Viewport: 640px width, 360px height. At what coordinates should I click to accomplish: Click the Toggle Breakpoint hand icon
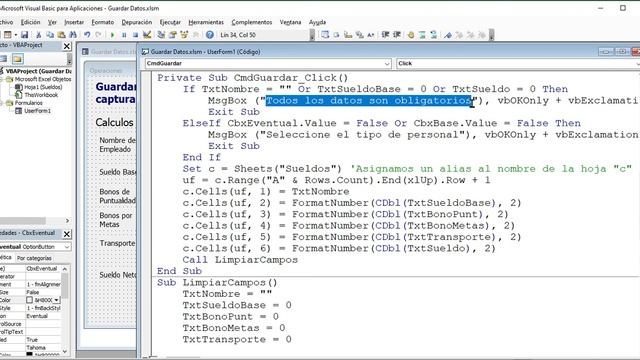411,35
